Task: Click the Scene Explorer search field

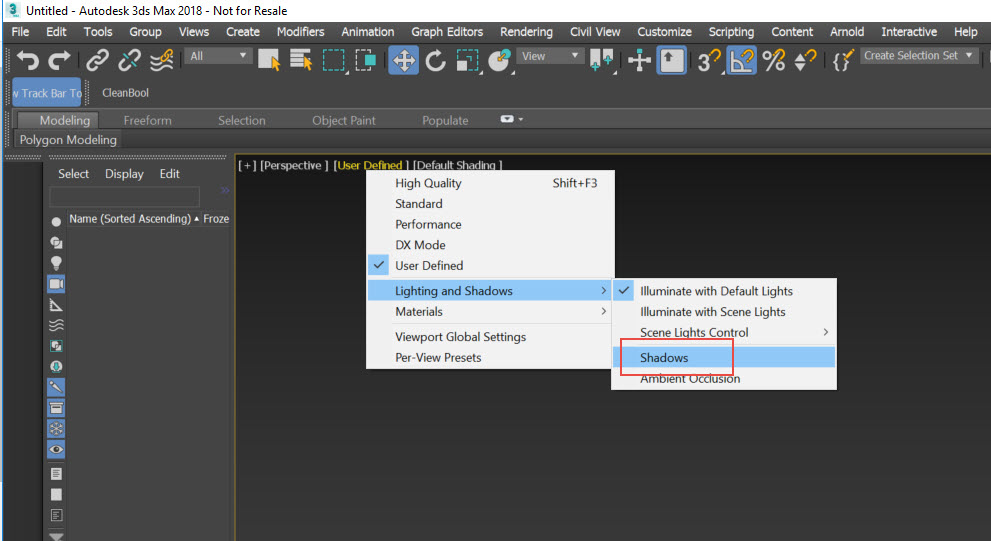Action: (125, 197)
